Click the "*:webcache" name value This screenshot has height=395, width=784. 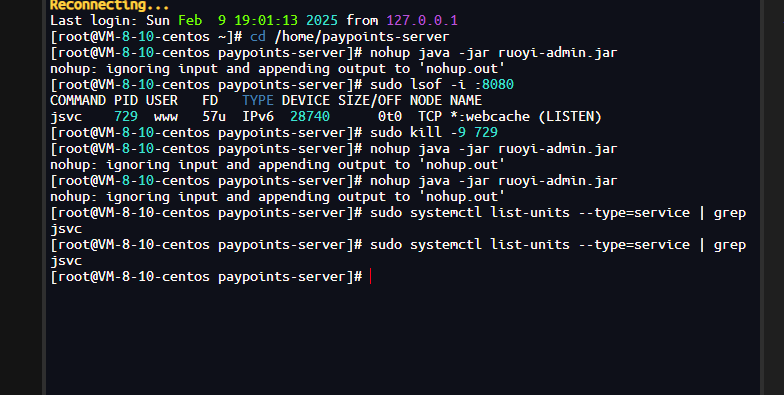click(490, 116)
